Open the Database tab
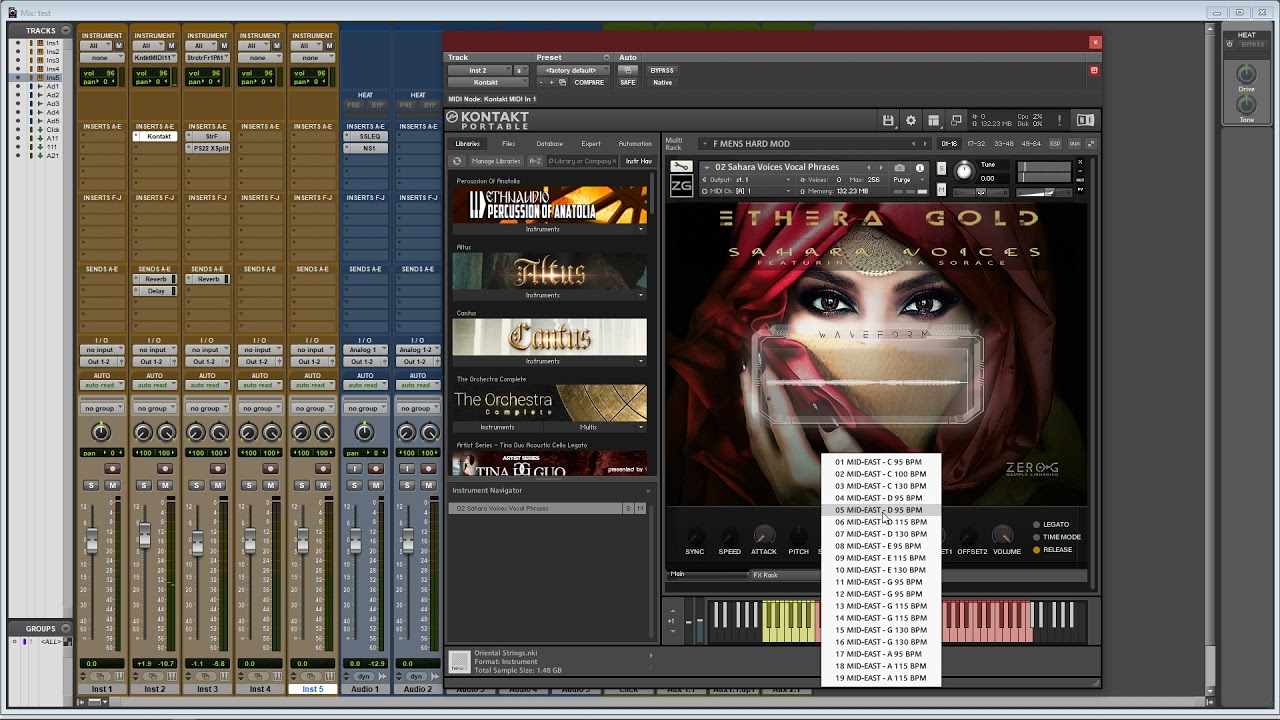The image size is (1280, 720). click(549, 144)
